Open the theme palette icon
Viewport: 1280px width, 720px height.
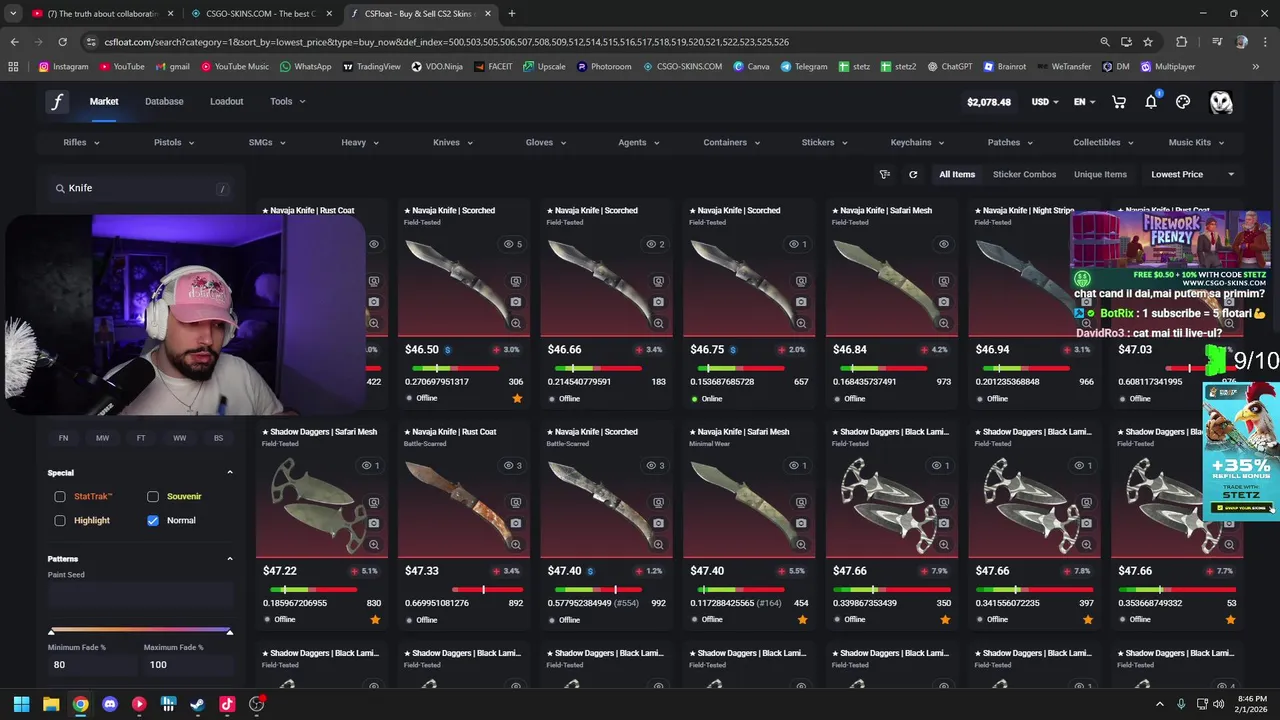click(1183, 102)
